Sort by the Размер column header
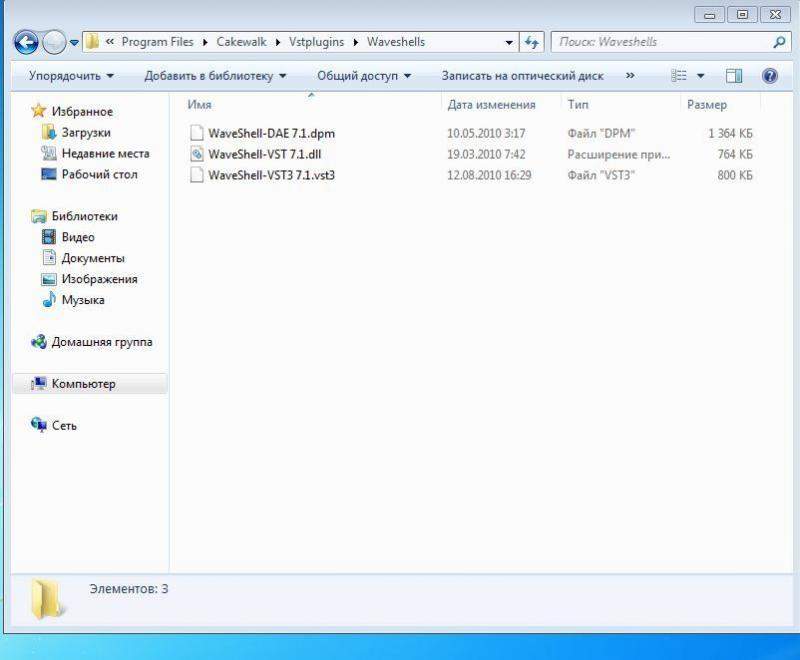800x660 pixels. [707, 105]
